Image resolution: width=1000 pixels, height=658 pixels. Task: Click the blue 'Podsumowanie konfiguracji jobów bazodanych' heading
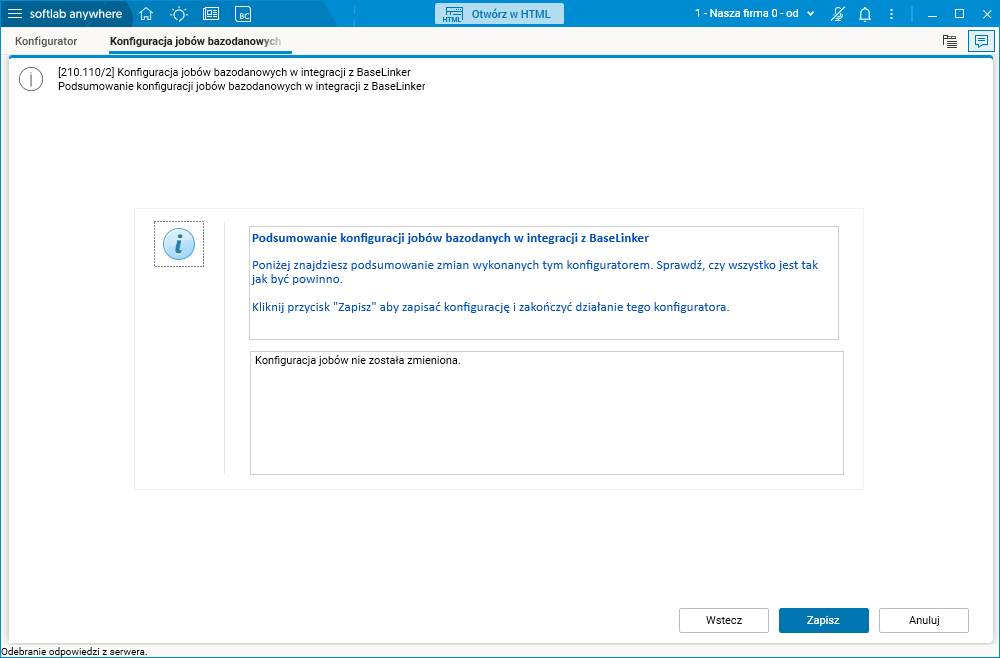click(x=450, y=238)
